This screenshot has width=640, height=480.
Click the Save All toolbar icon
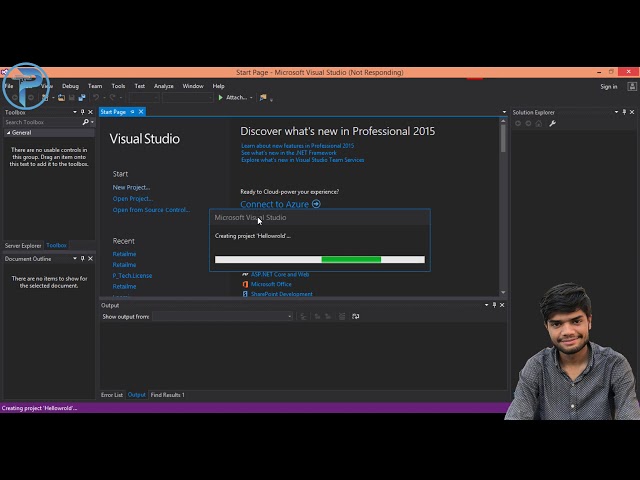82,98
